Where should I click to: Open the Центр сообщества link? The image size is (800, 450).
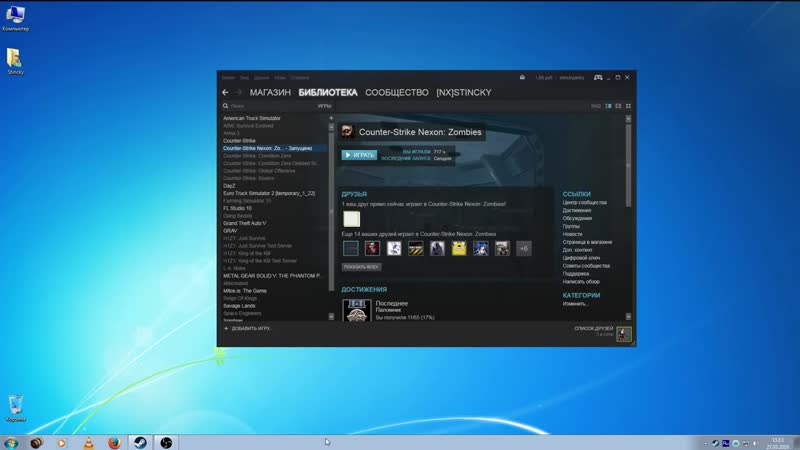pos(585,203)
